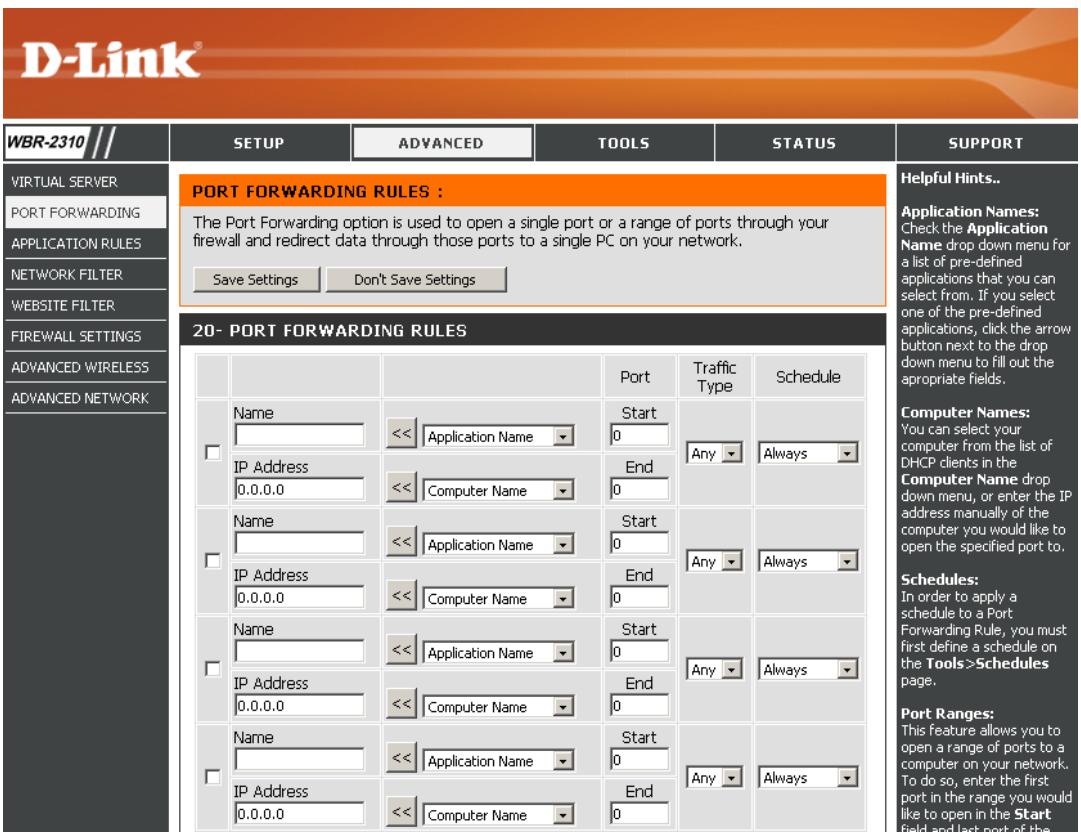The height and width of the screenshot is (835, 1081).
Task: Click first rule's End port field
Action: point(639,489)
